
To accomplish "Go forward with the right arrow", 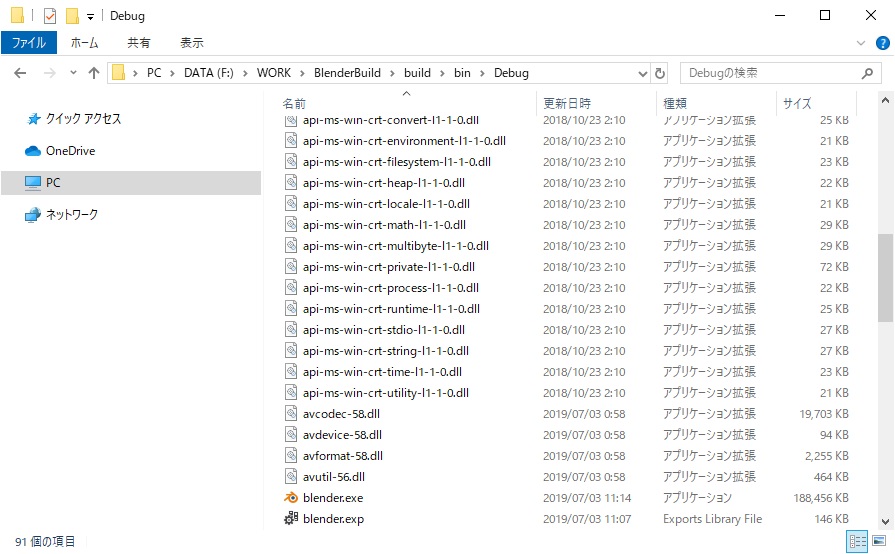I will (x=50, y=73).
